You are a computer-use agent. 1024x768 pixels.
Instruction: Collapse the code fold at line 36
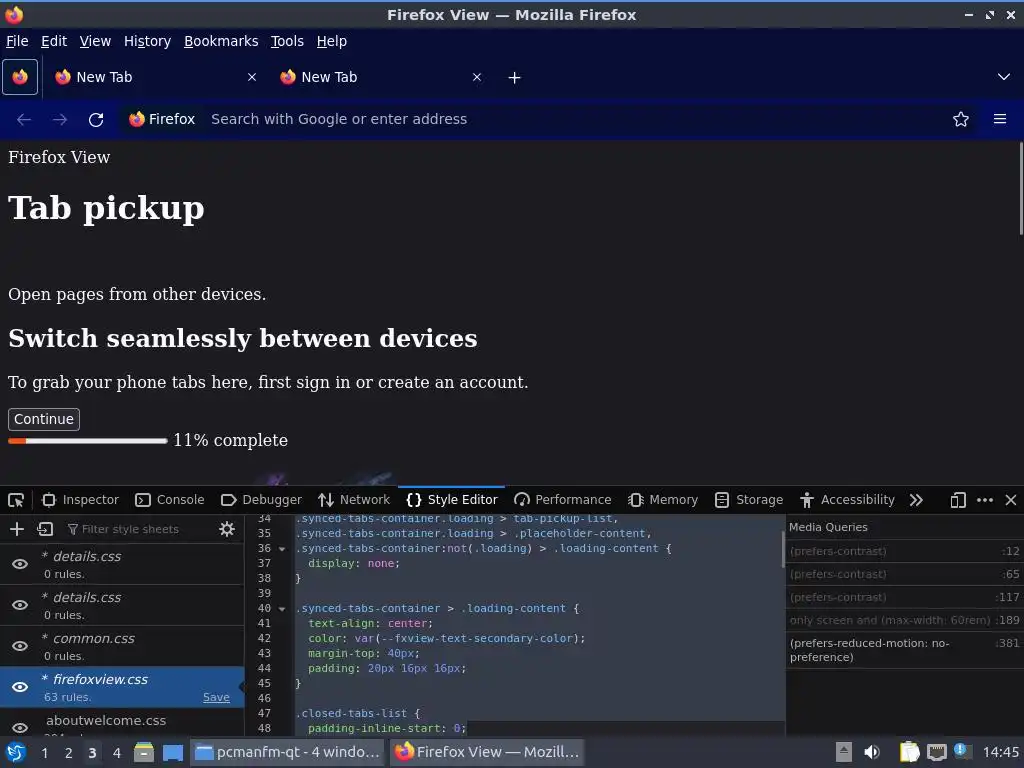(282, 549)
